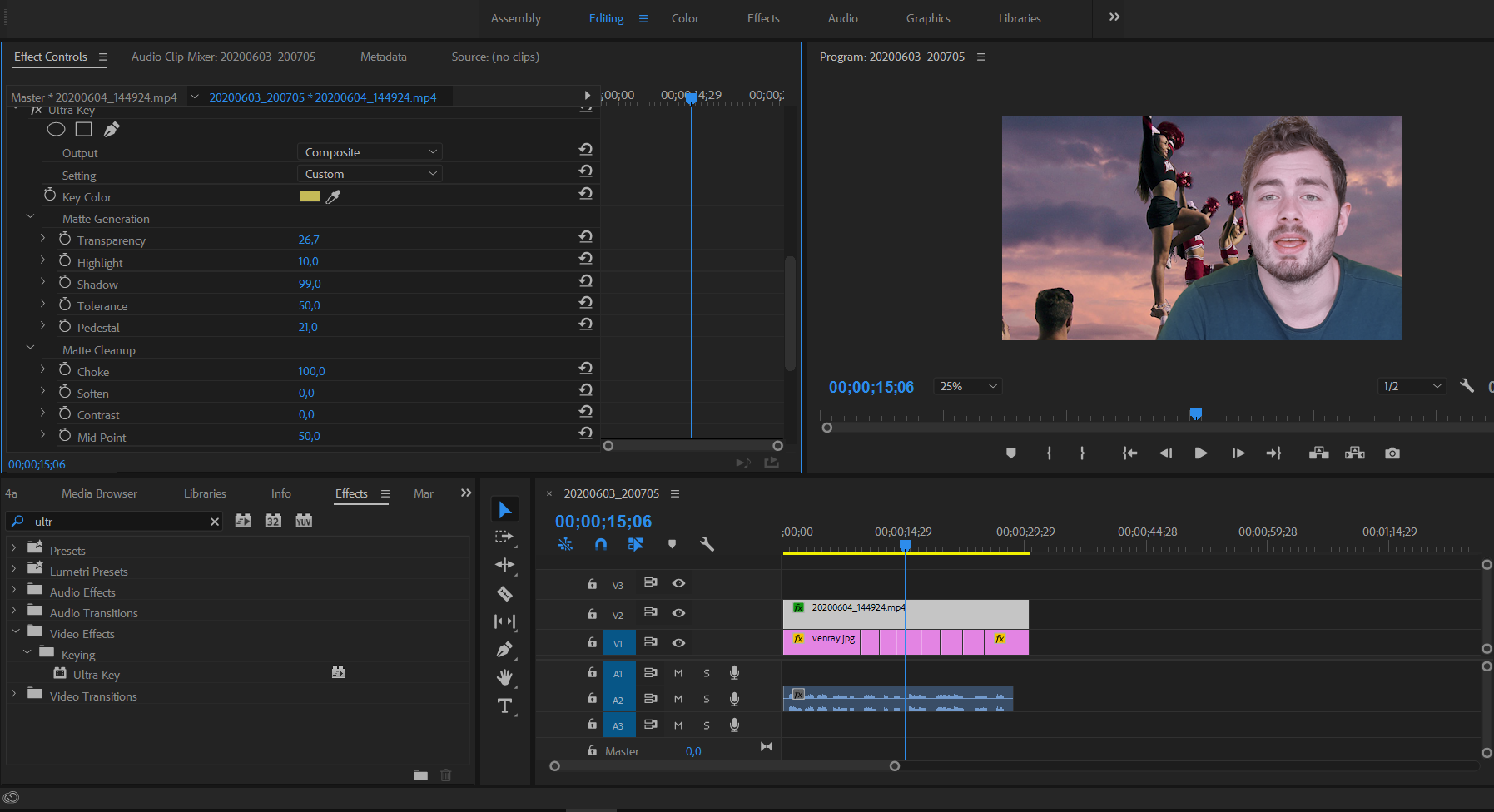This screenshot has height=812, width=1494.
Task: Add marker in Program monitor
Action: click(1010, 453)
